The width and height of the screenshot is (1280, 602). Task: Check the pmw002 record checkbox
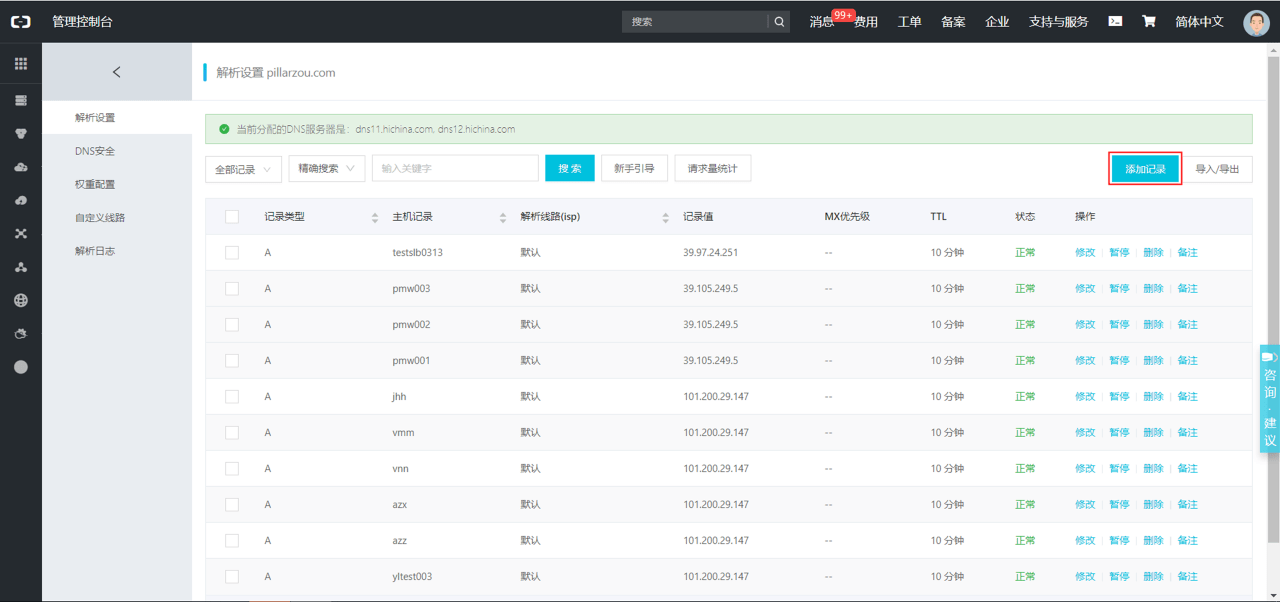[x=232, y=325]
